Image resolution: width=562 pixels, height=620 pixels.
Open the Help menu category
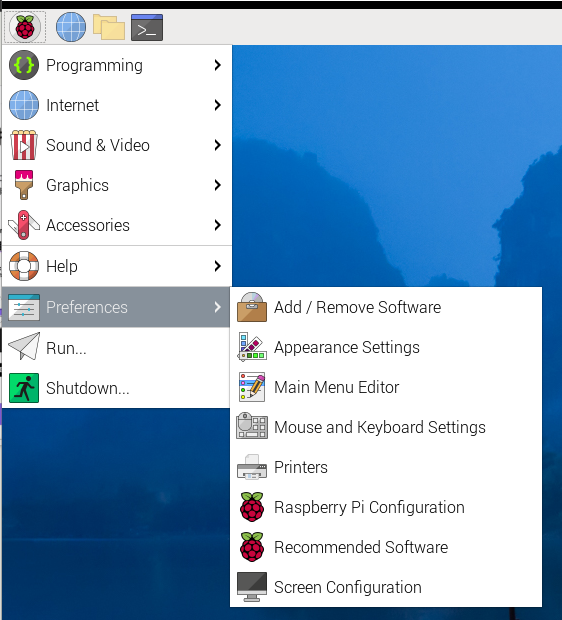[117, 266]
